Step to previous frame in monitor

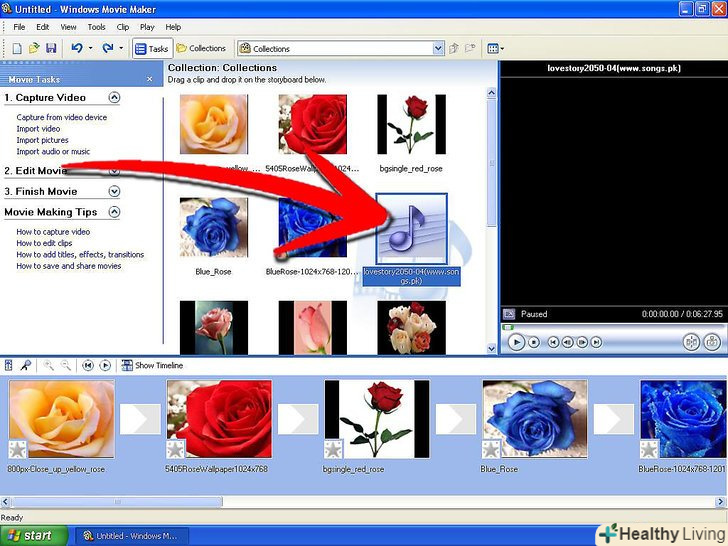pyautogui.click(x=567, y=343)
